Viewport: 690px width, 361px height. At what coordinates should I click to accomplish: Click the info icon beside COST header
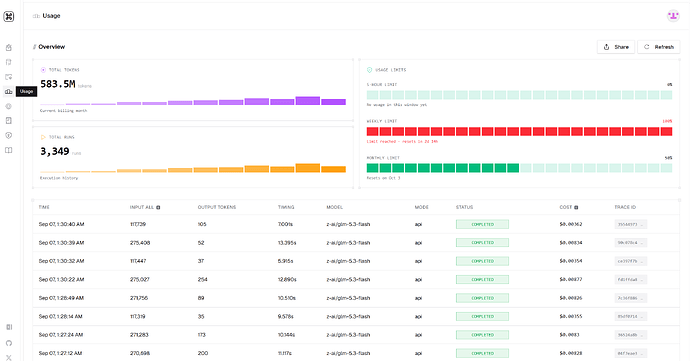tap(576, 207)
